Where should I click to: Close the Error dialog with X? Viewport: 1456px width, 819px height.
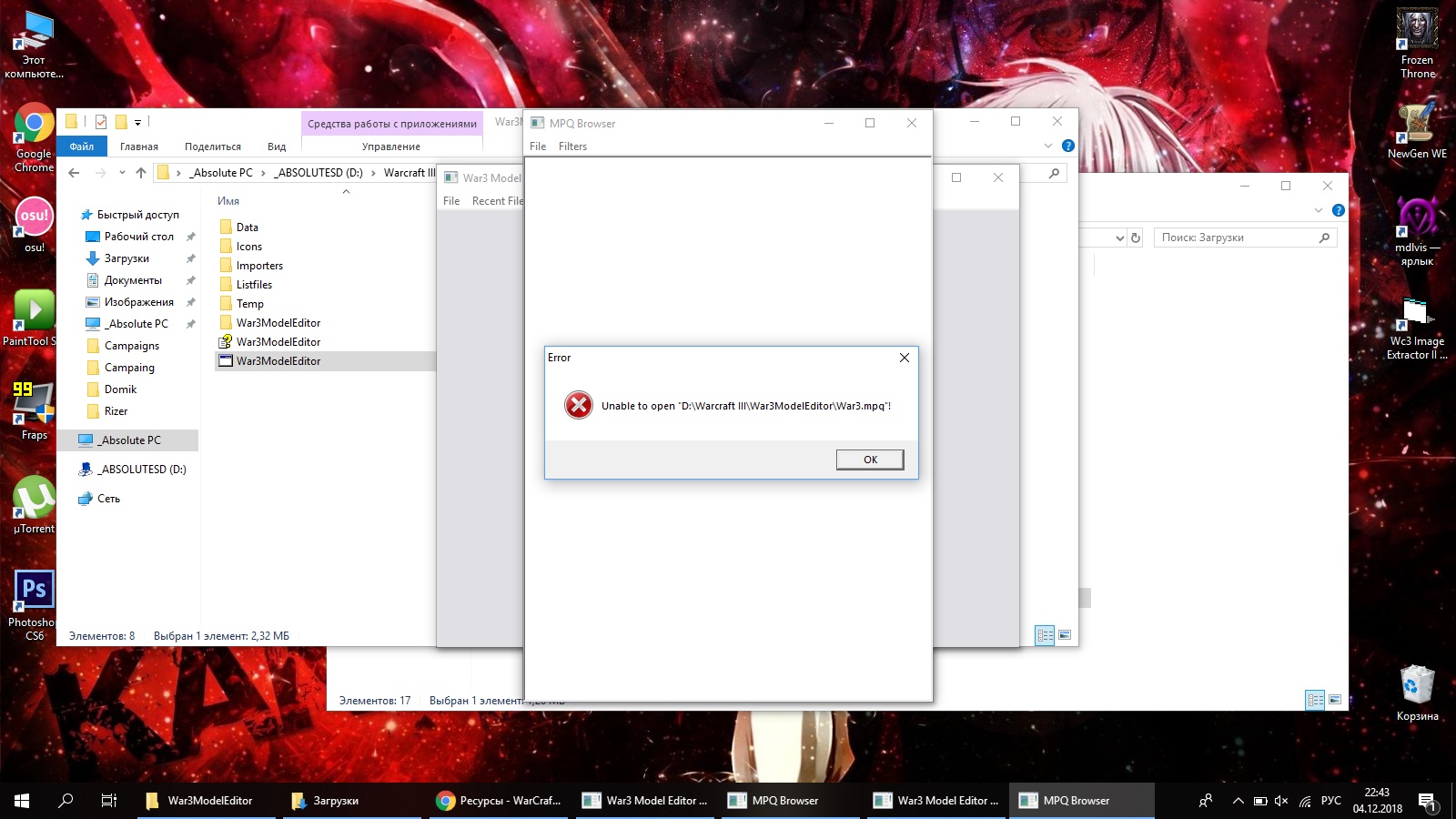[x=905, y=358]
